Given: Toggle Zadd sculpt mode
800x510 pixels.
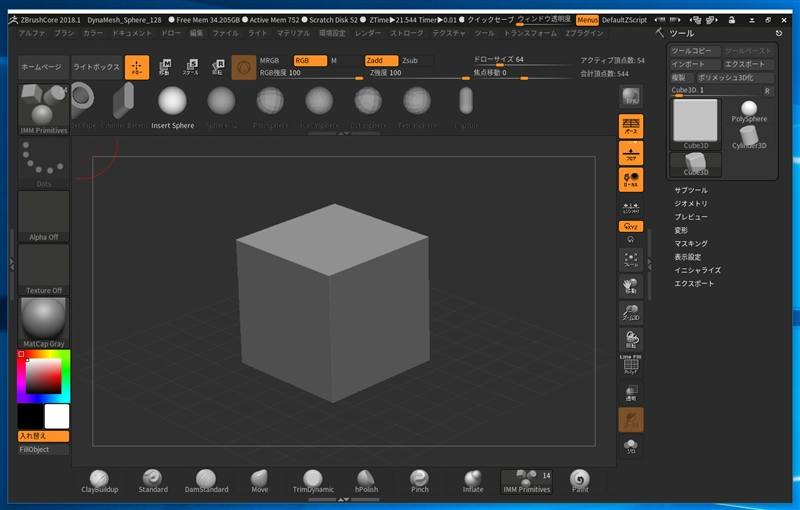Looking at the screenshot, I should (381, 60).
